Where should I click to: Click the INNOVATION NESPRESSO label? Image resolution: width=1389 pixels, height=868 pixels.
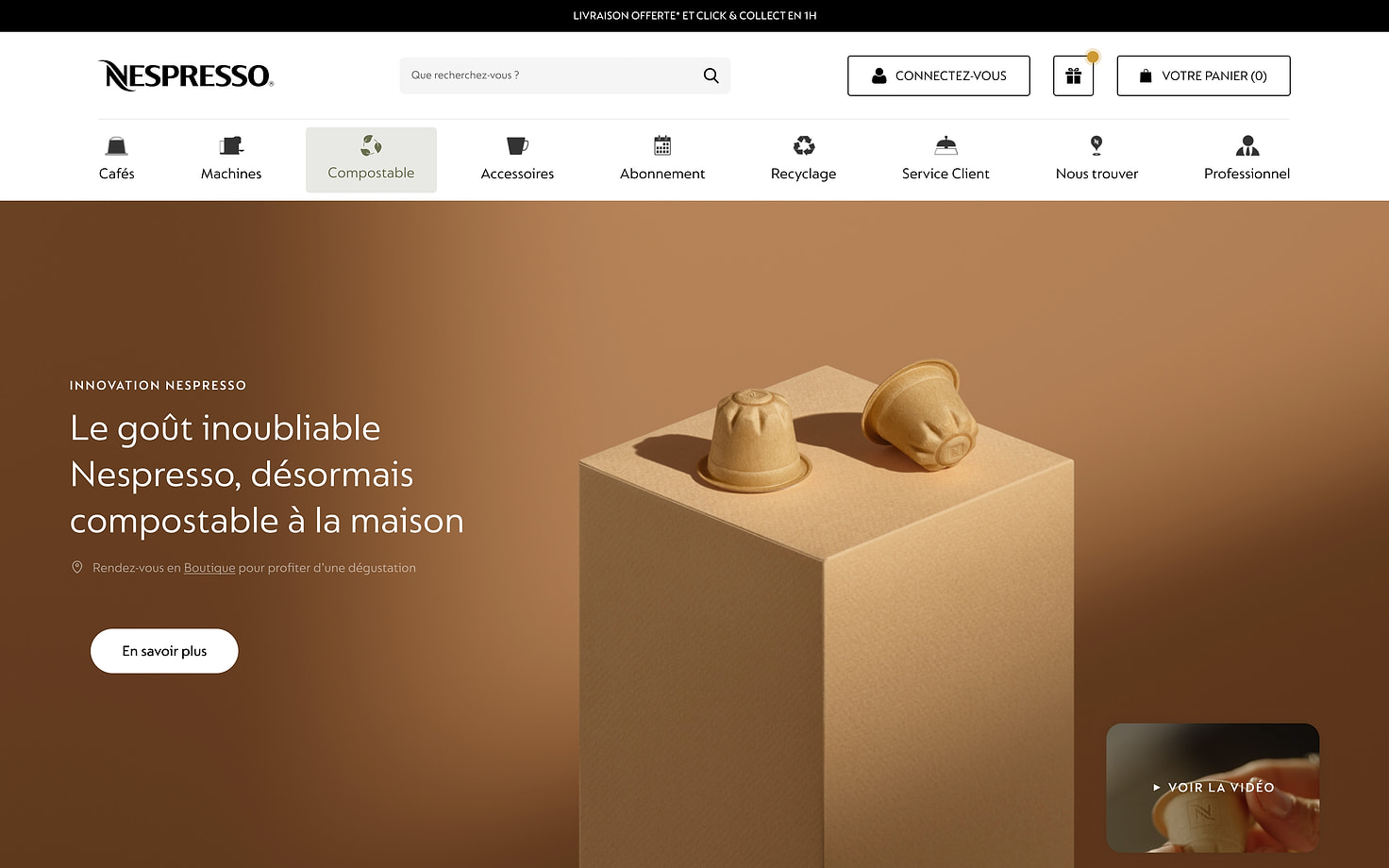(158, 385)
